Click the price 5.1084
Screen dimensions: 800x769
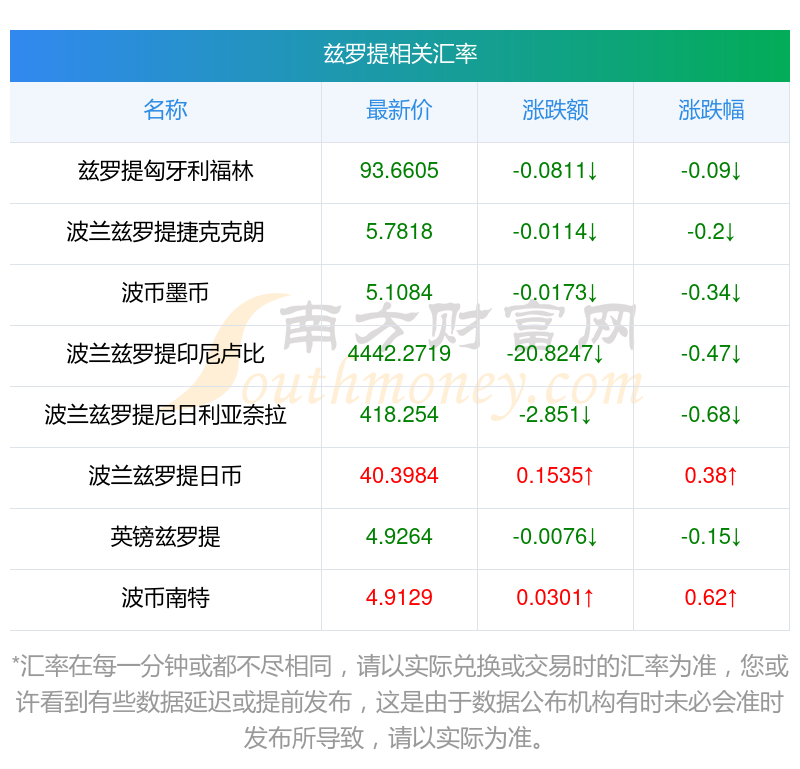[399, 293]
